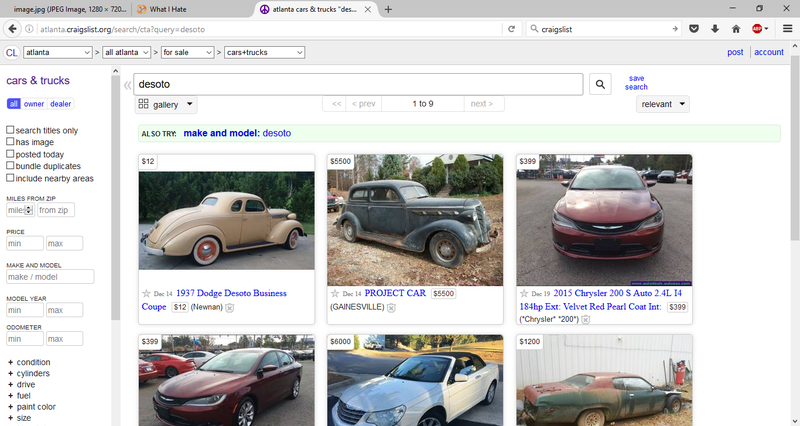Filter listings by dealer

click(60, 104)
